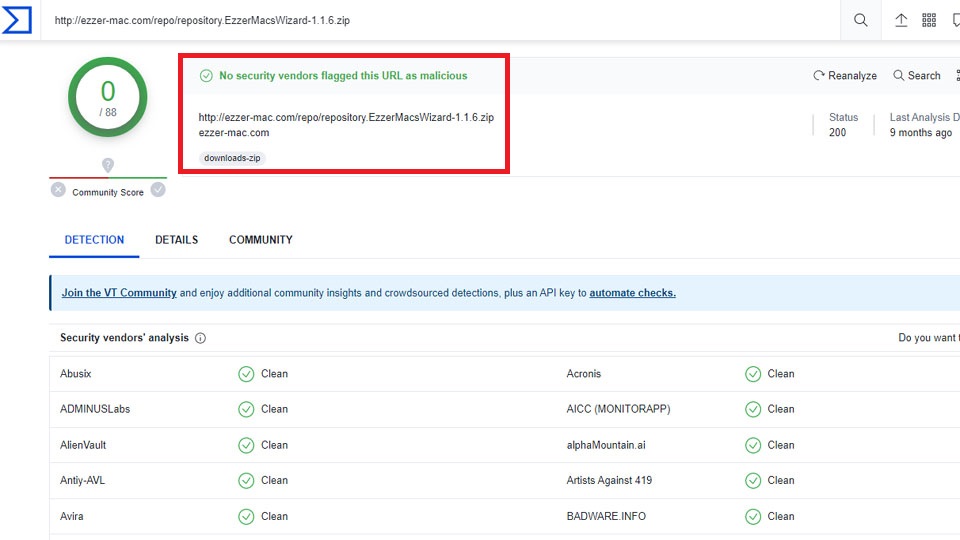960x540 pixels.
Task: Click the ezzer-mac.com domain text
Action: pyautogui.click(x=234, y=132)
